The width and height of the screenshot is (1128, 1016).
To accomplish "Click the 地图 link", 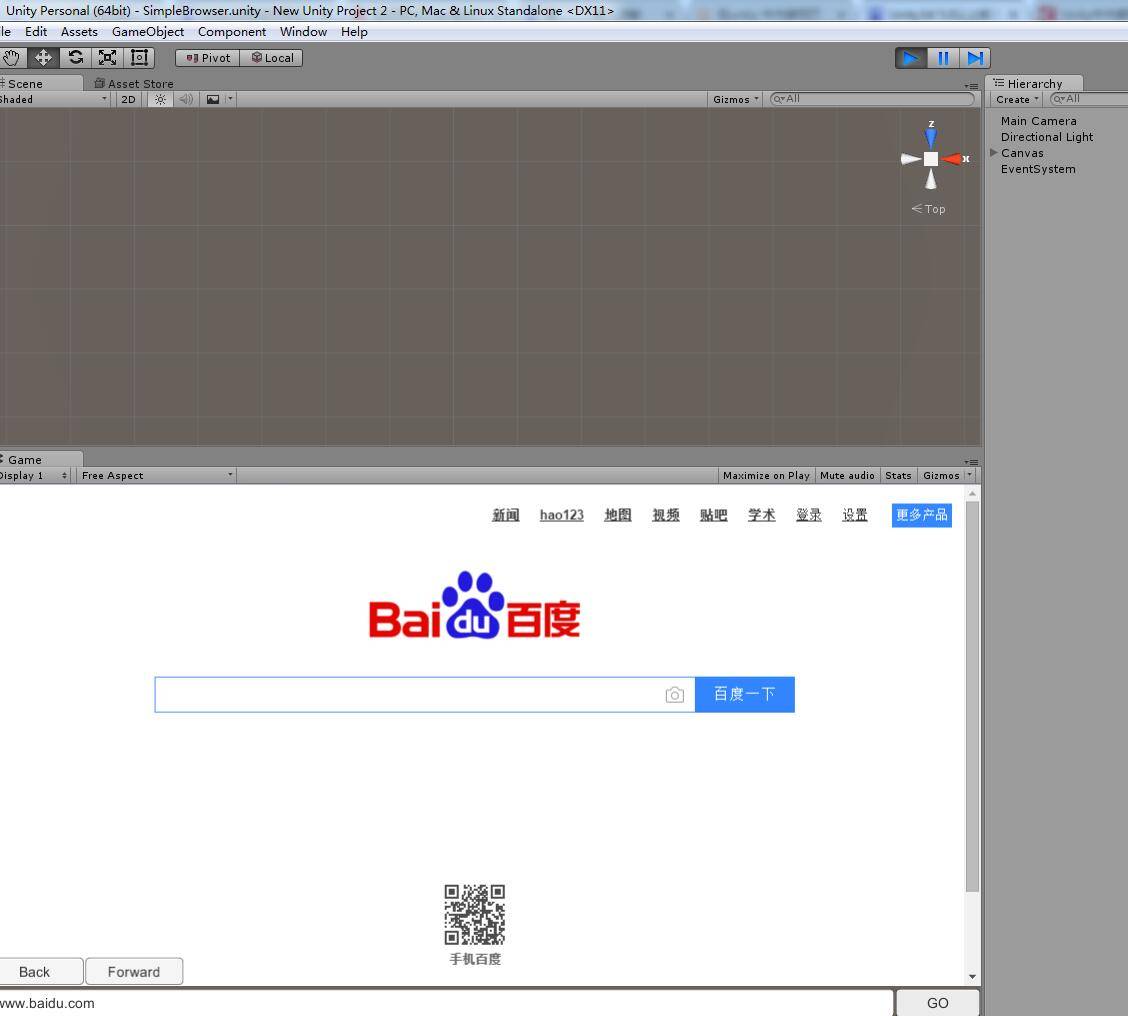I will pos(618,515).
